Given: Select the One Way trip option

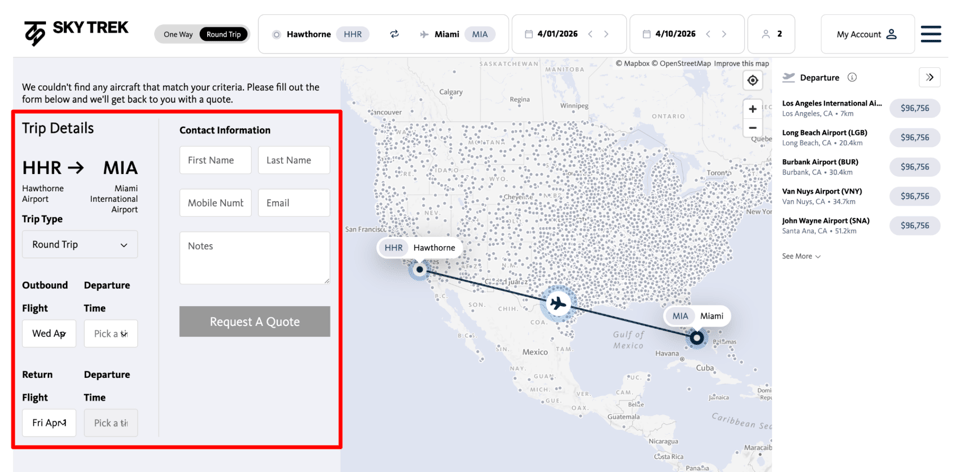Looking at the screenshot, I should click(x=178, y=34).
